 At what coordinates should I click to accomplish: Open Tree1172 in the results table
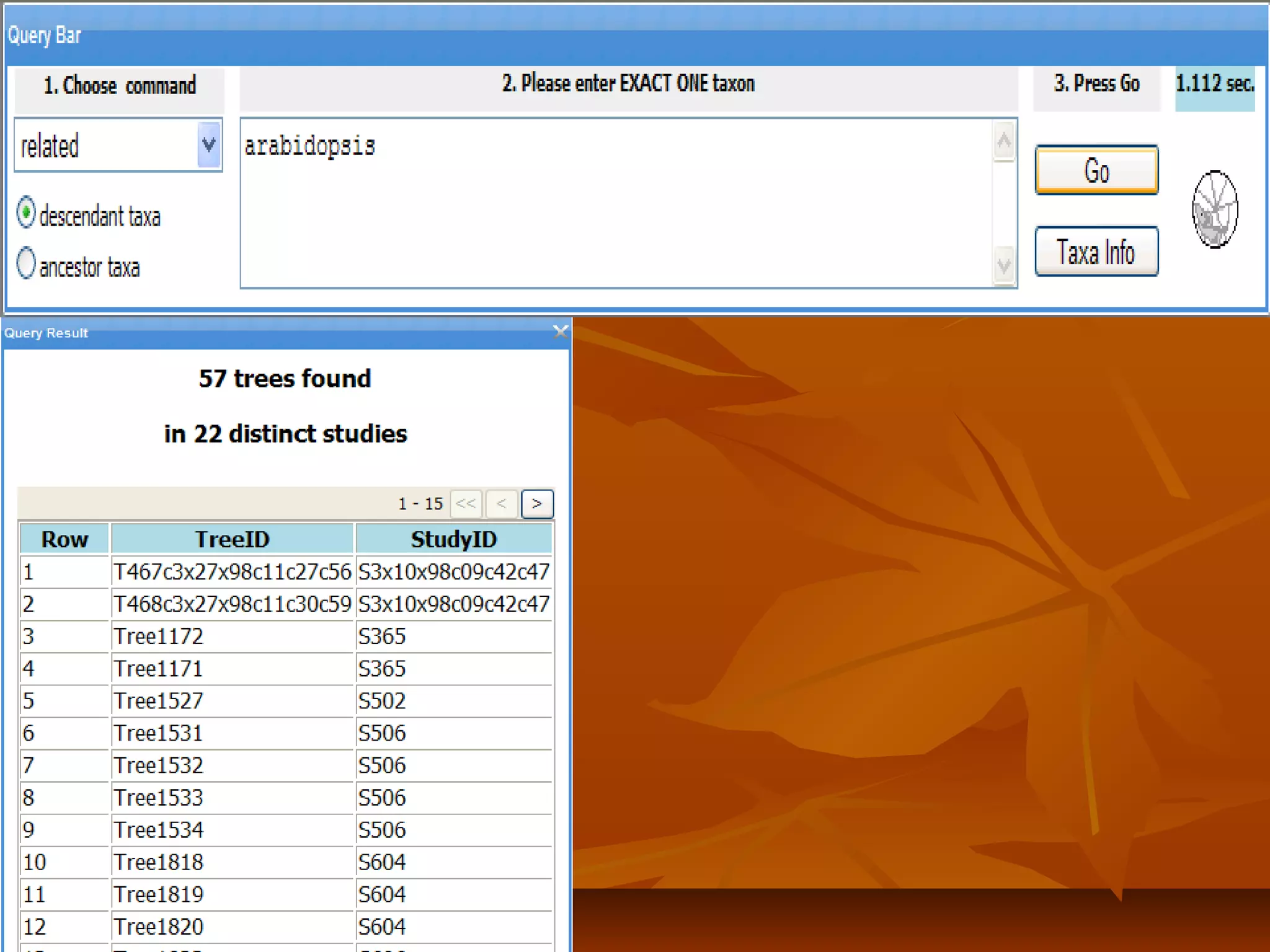[x=159, y=636]
